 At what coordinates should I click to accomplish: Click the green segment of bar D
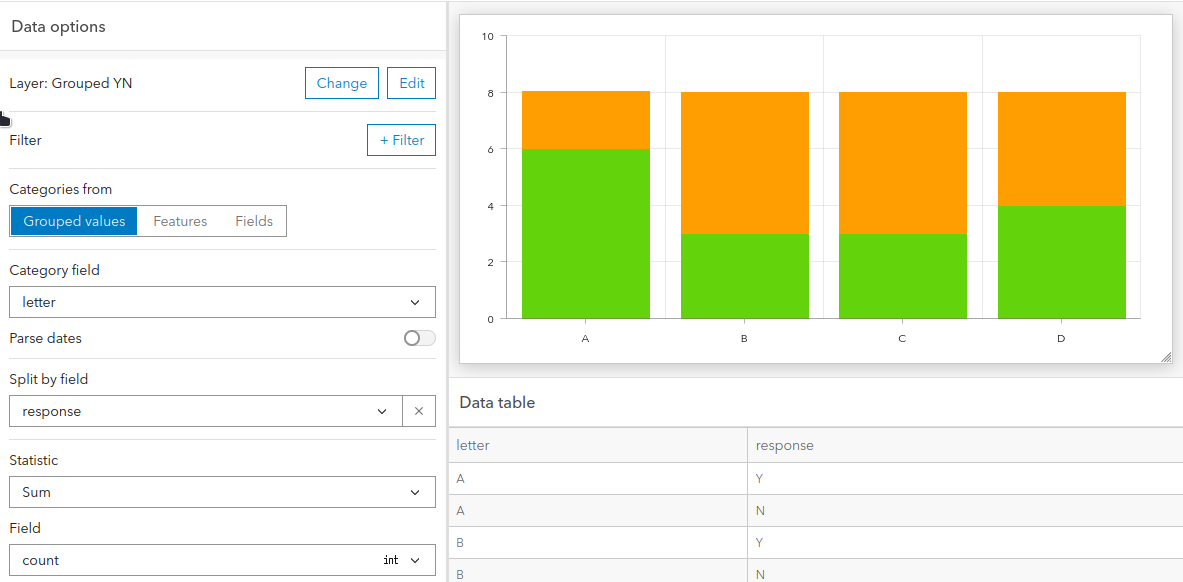[1061, 262]
